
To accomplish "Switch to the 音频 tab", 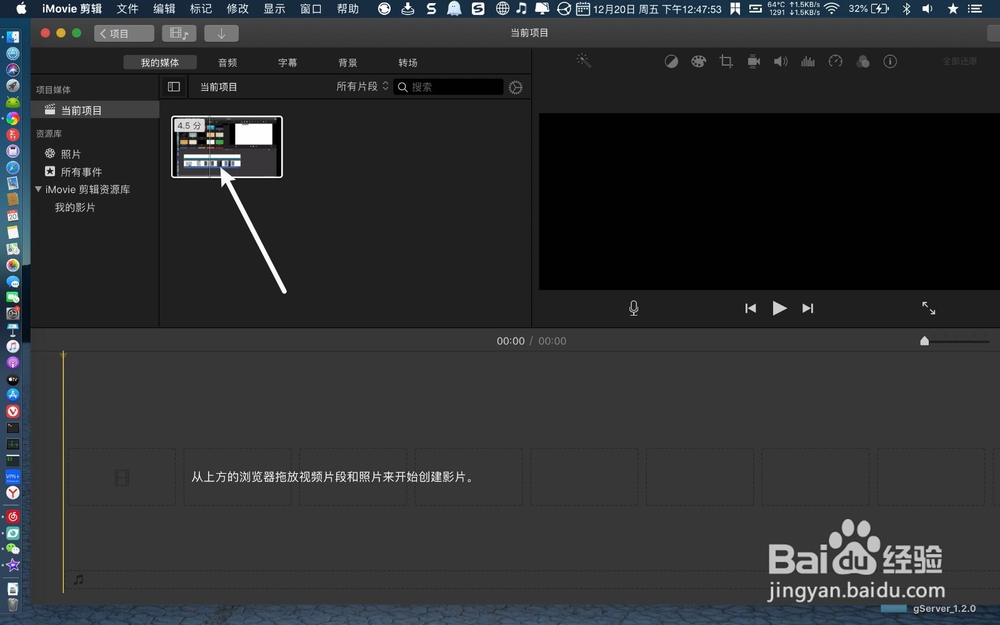I will tap(227, 61).
